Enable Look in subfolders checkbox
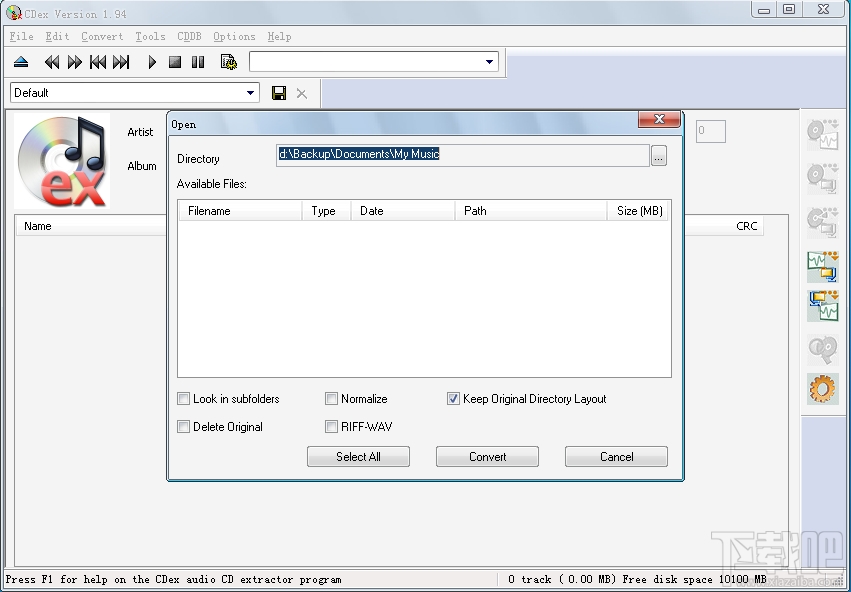The image size is (851, 592). coord(183,399)
